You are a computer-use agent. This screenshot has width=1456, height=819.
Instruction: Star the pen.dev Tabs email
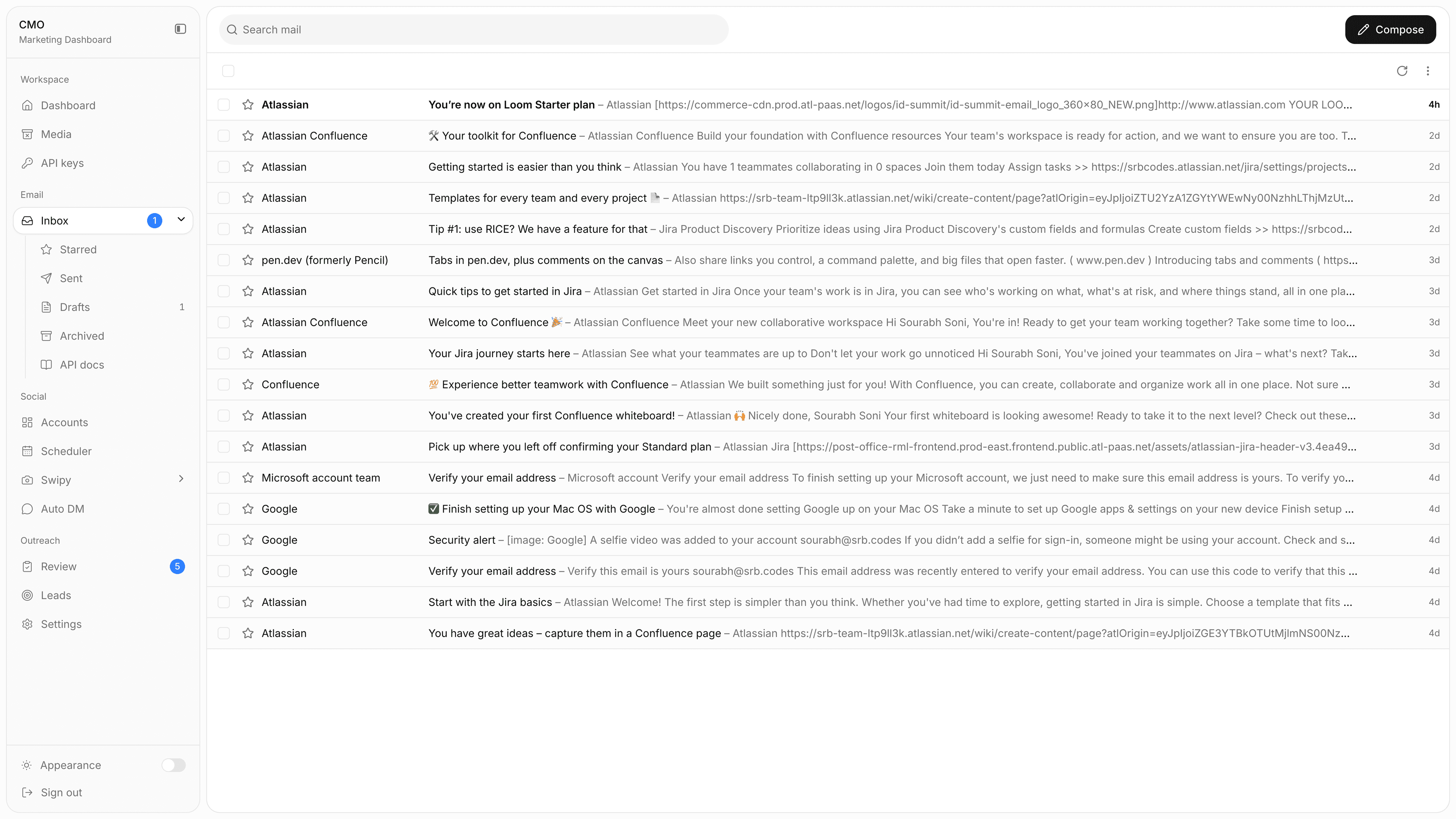248,260
